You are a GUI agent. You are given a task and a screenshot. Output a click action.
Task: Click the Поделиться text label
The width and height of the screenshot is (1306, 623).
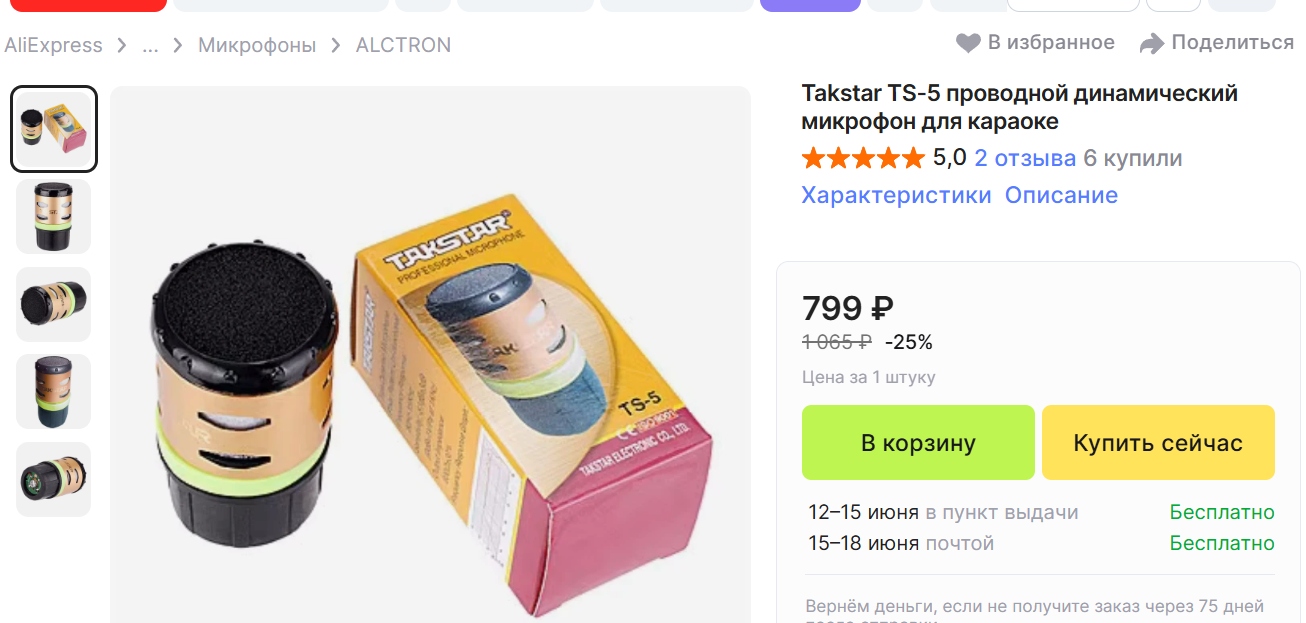point(1233,42)
